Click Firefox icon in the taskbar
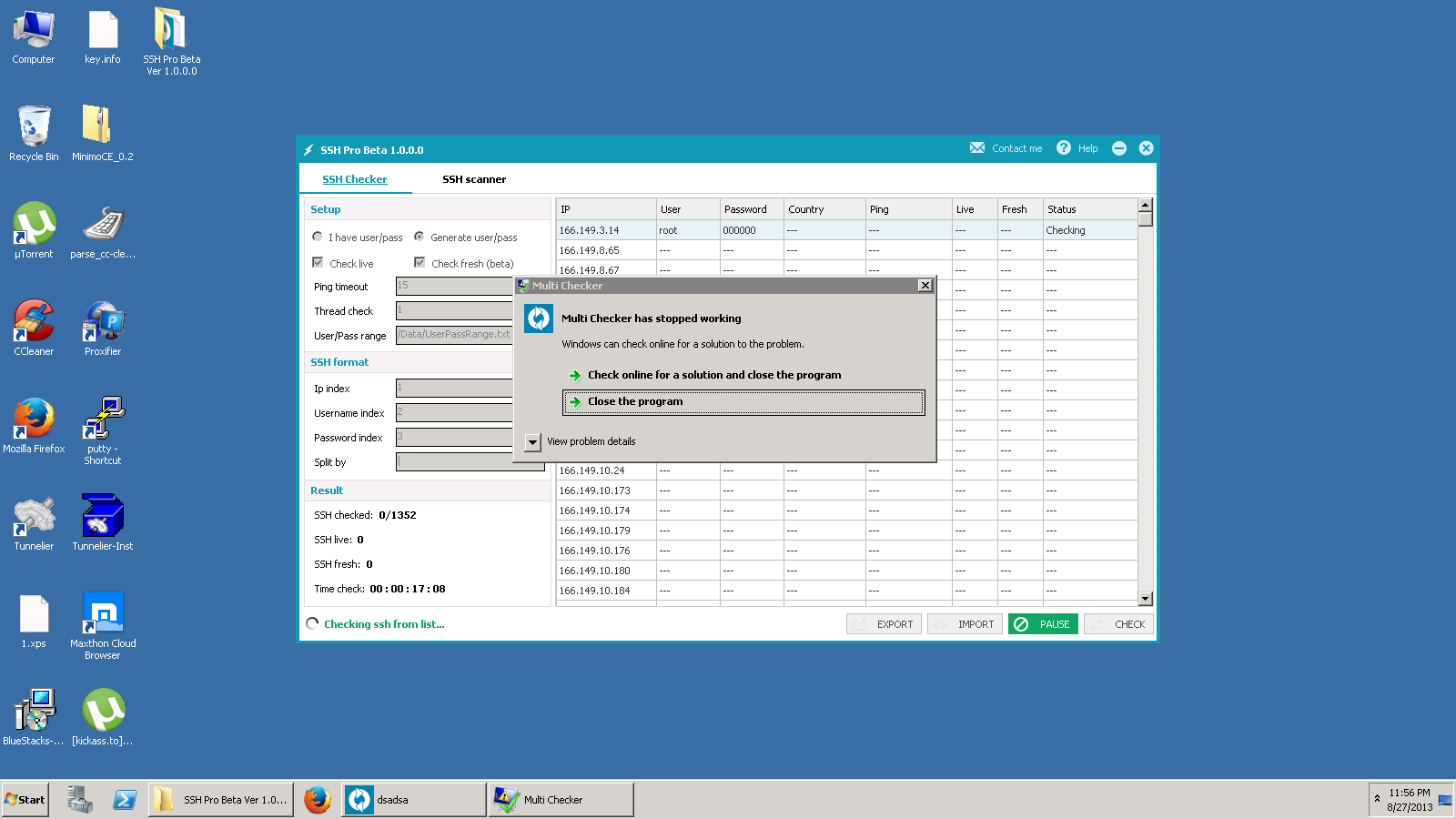 317,800
